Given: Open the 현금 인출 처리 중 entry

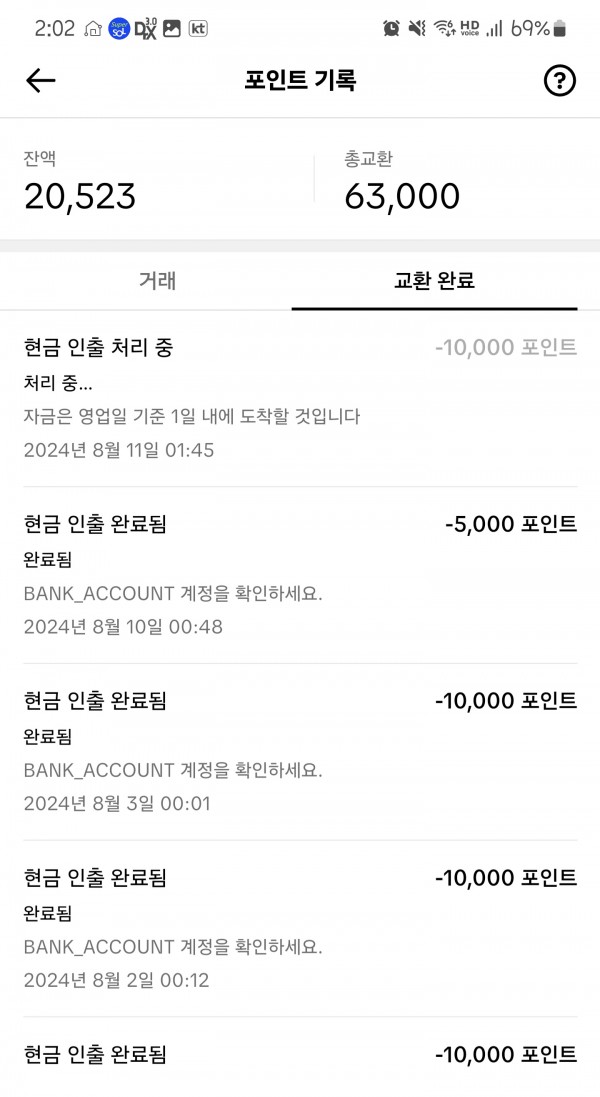Looking at the screenshot, I should (x=300, y=398).
